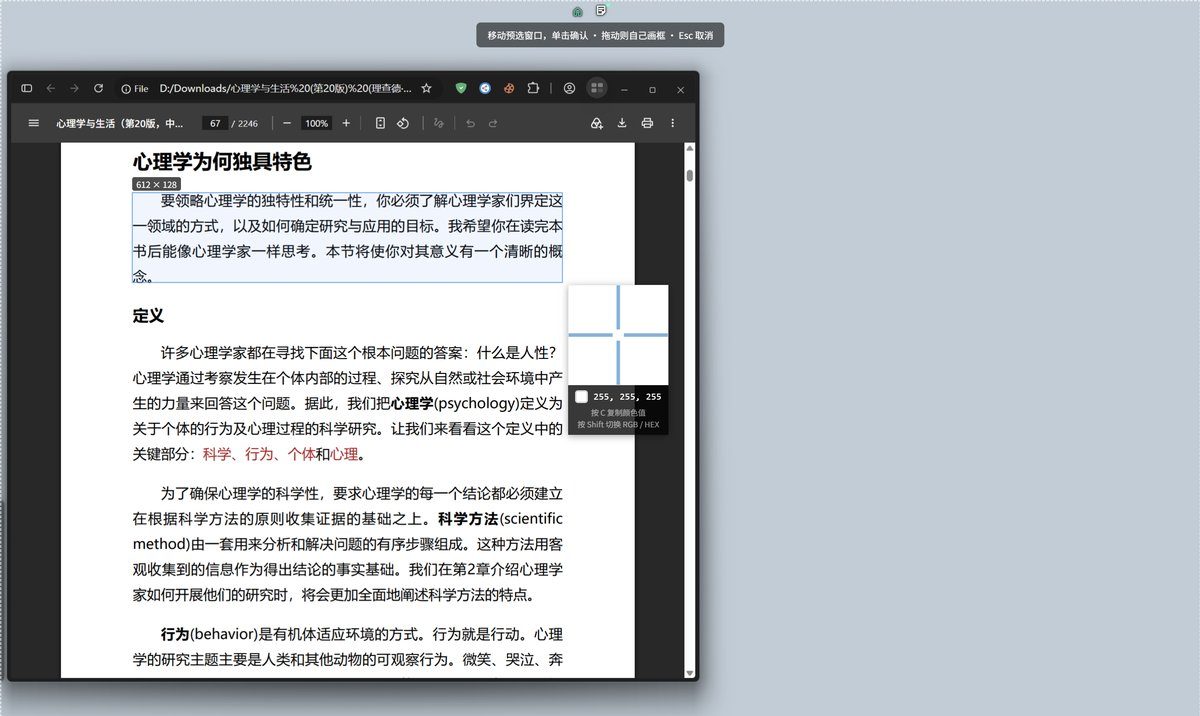Click the white note icon above the hint banner

pos(601,10)
